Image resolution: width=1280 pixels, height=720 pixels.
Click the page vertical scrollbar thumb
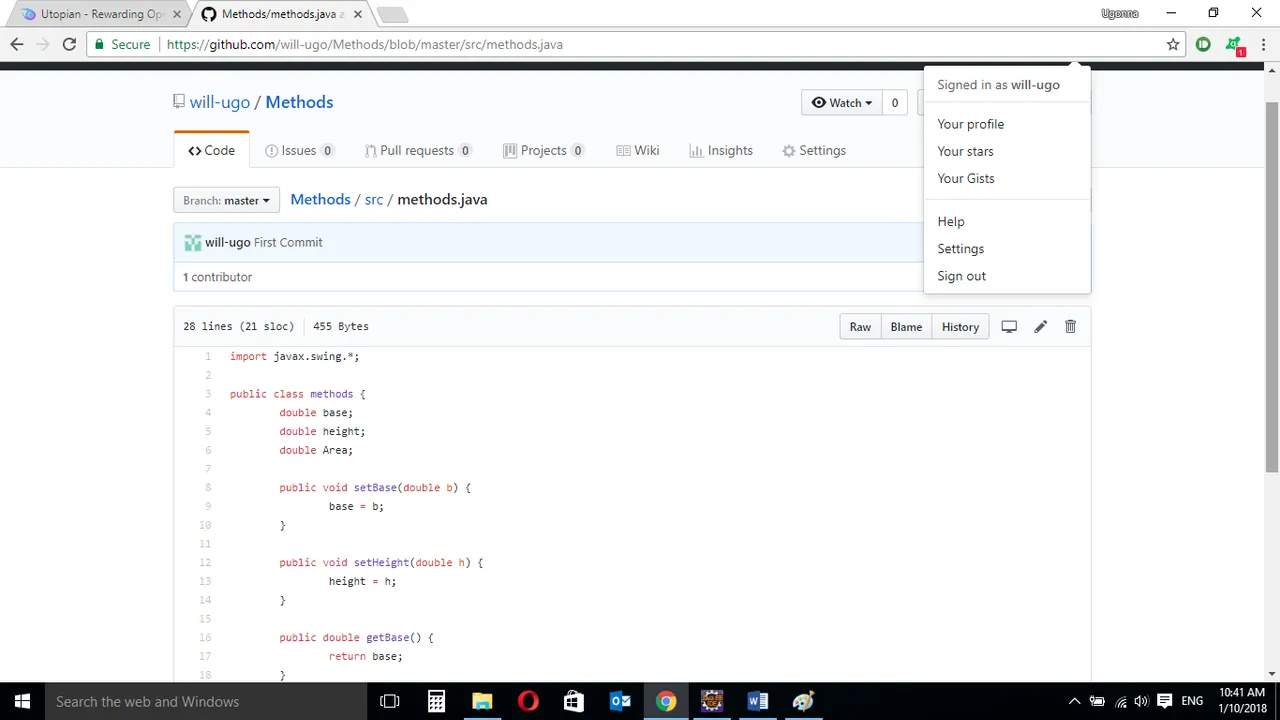[1271, 286]
